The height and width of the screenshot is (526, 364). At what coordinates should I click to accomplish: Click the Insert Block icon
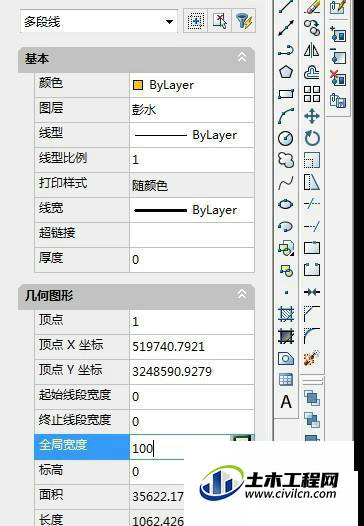click(x=285, y=249)
